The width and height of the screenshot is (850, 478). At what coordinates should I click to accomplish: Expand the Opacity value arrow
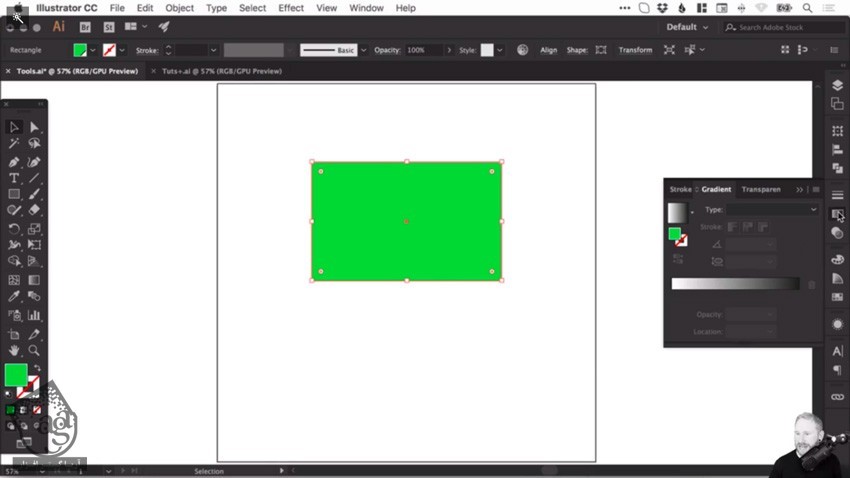[x=449, y=50]
